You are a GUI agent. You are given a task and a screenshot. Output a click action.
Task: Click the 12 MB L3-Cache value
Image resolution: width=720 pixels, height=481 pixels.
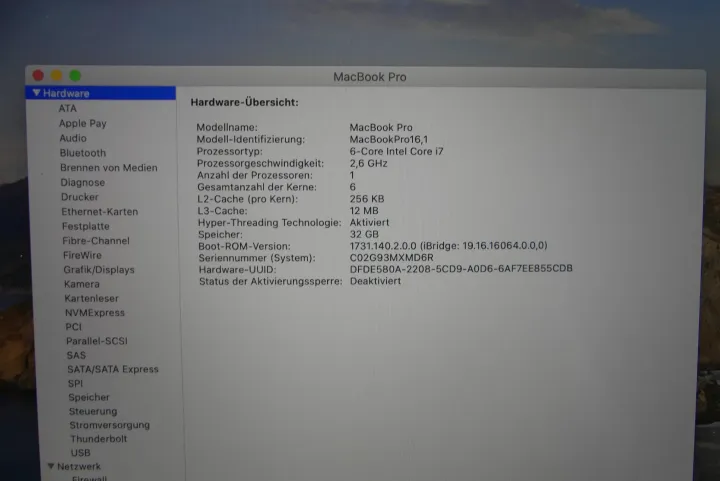tap(364, 211)
